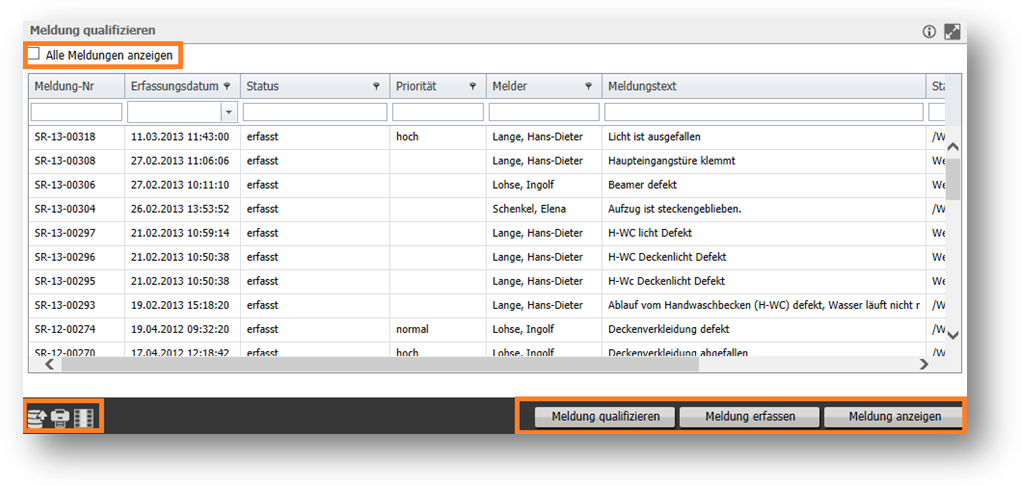
Task: Select row SR-13-00306
Action: (486, 185)
